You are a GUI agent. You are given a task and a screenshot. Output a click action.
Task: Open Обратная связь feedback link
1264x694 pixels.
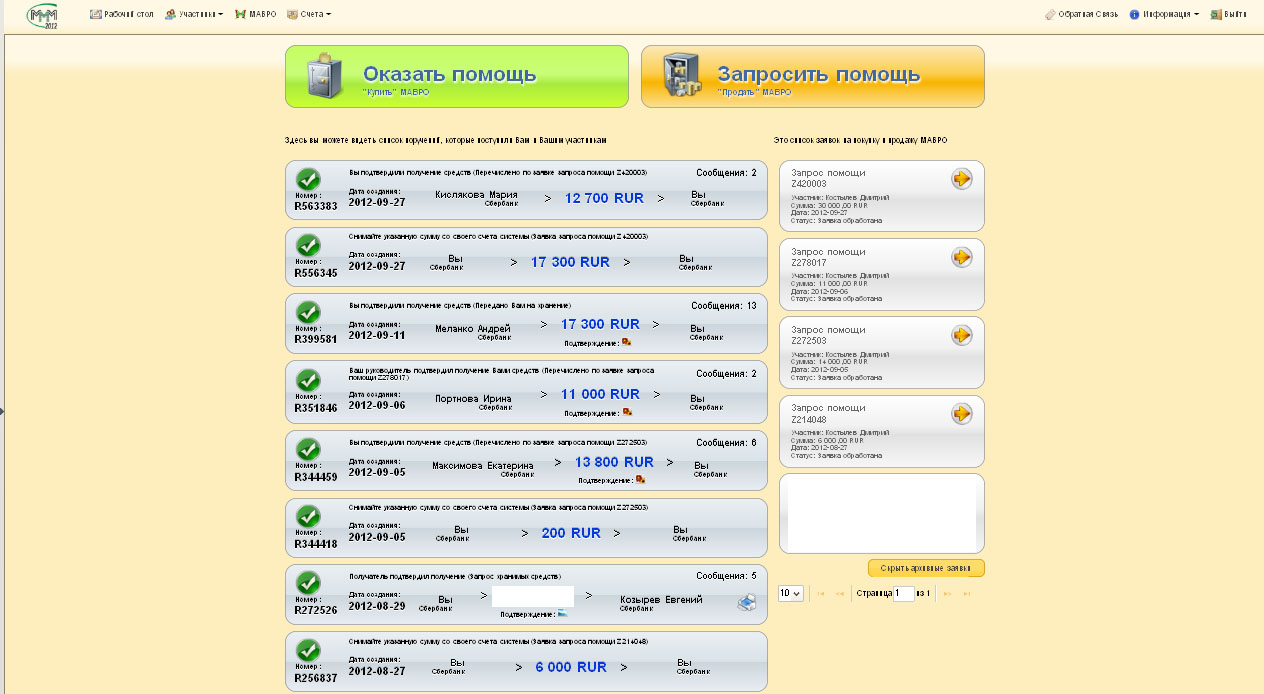pyautogui.click(x=1081, y=15)
